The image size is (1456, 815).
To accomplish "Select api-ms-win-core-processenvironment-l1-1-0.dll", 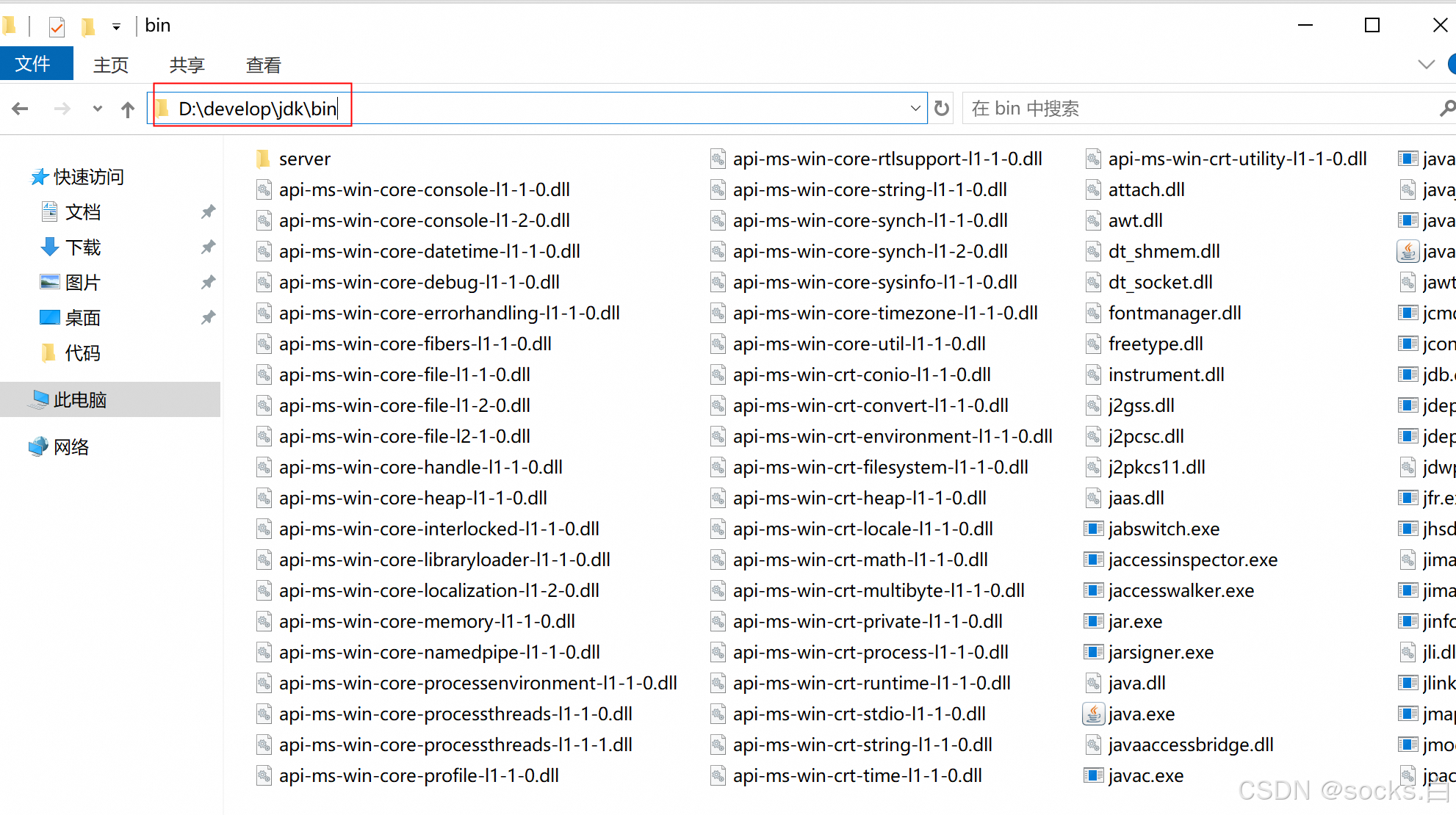I will pos(478,683).
